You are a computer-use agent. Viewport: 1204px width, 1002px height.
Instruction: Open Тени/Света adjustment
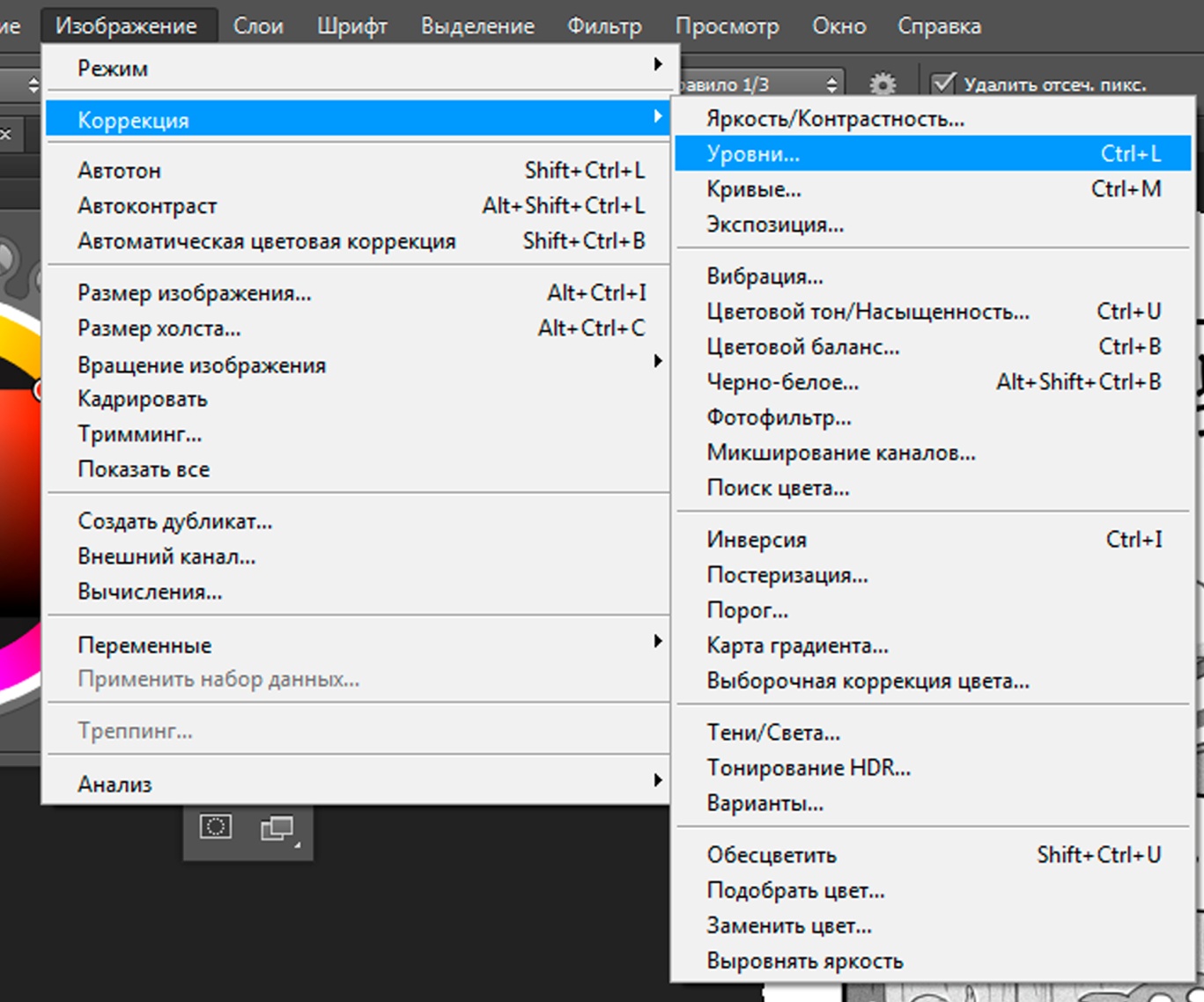pos(933,733)
